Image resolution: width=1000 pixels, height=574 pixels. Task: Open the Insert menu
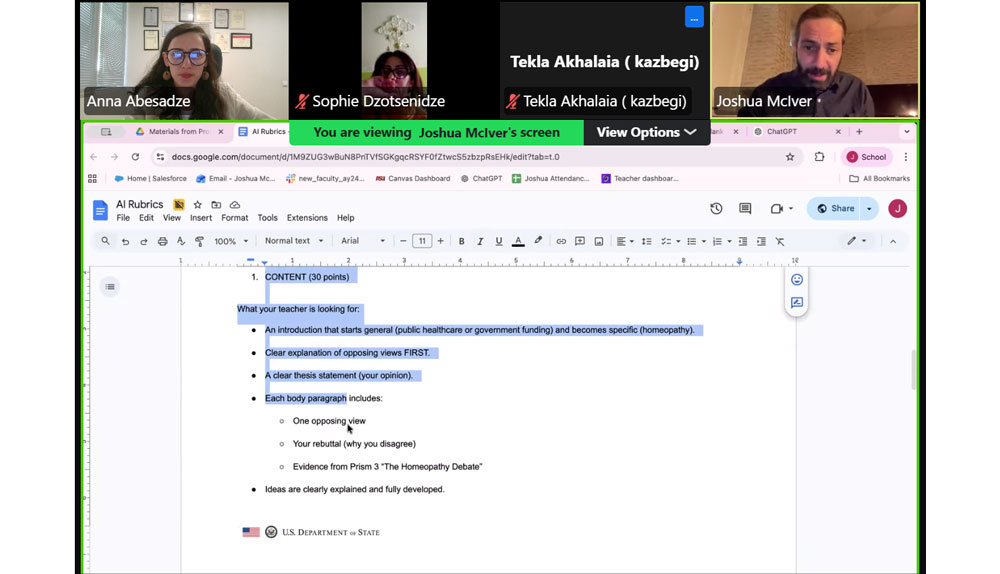[x=201, y=218]
